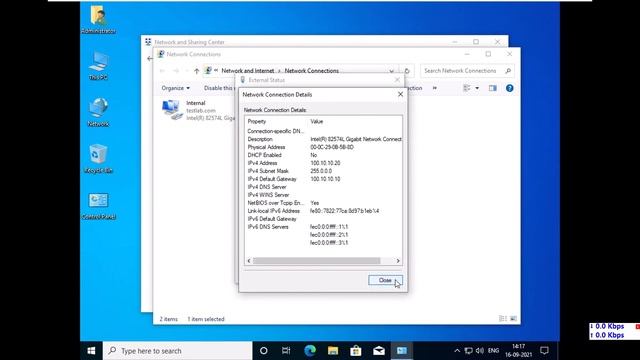This screenshot has height=360, width=640.
Task: Open the Recycle Bin desktop icon
Action: tap(98, 158)
